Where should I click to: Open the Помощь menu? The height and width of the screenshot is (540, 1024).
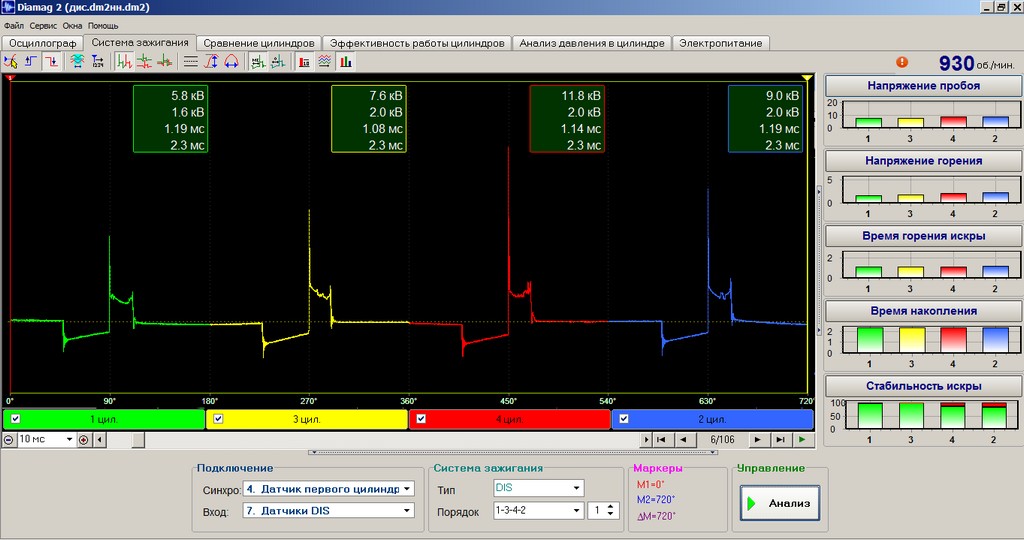[103, 26]
